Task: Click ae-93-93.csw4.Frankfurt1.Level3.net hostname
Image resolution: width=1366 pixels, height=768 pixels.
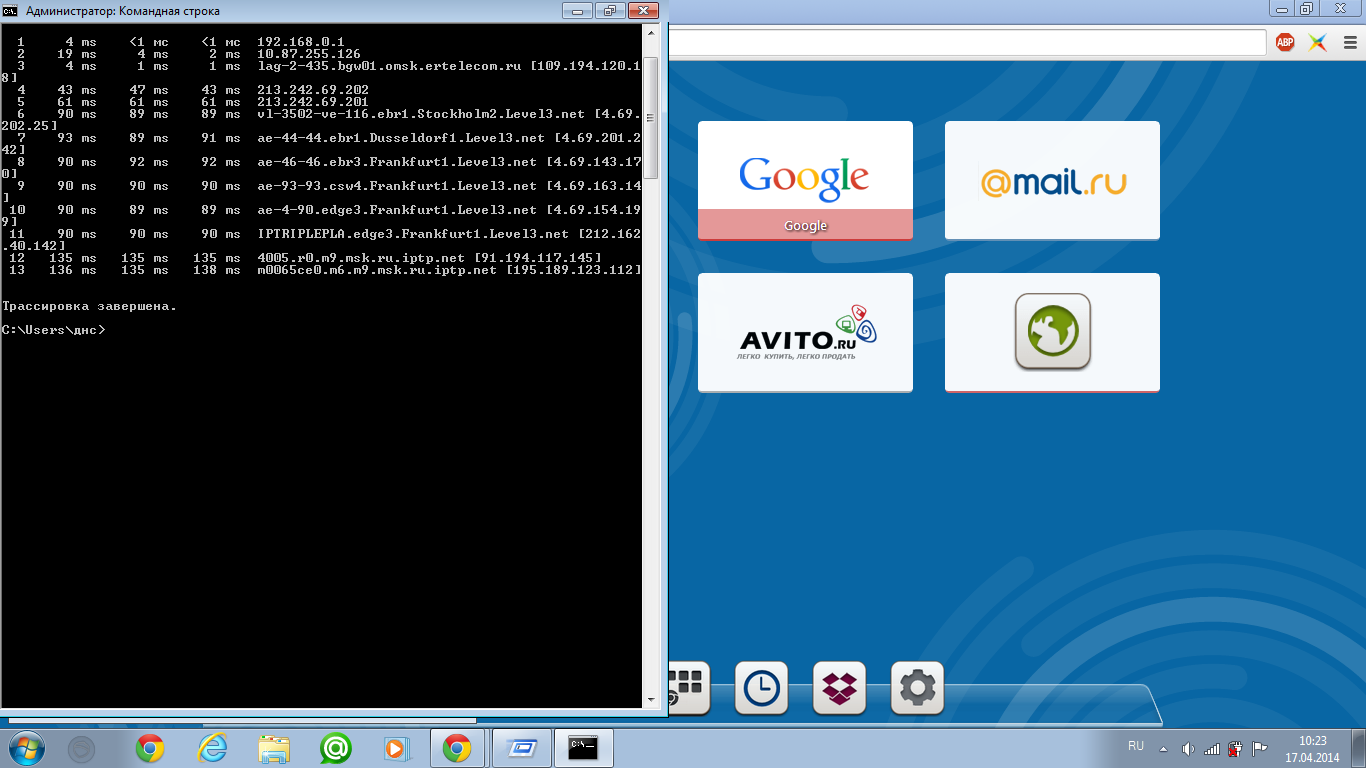Action: [x=397, y=186]
